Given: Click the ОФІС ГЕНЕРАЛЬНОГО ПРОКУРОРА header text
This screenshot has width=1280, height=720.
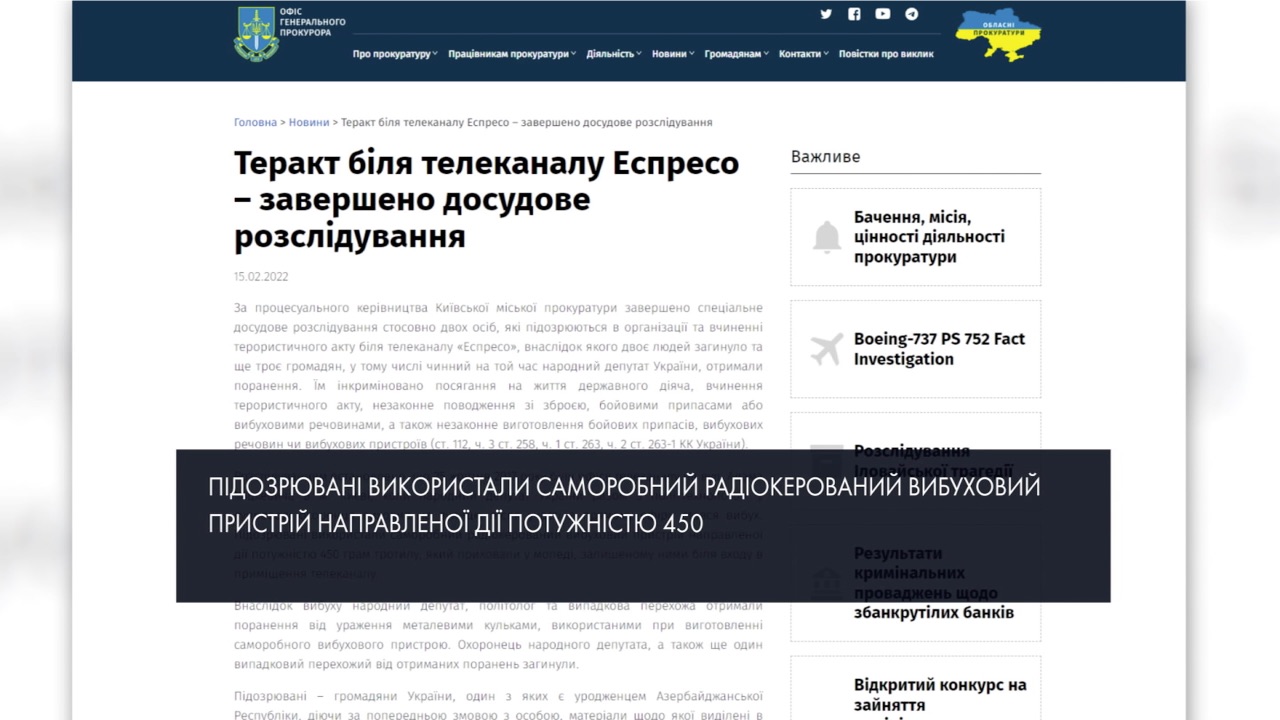Looking at the screenshot, I should pos(314,23).
